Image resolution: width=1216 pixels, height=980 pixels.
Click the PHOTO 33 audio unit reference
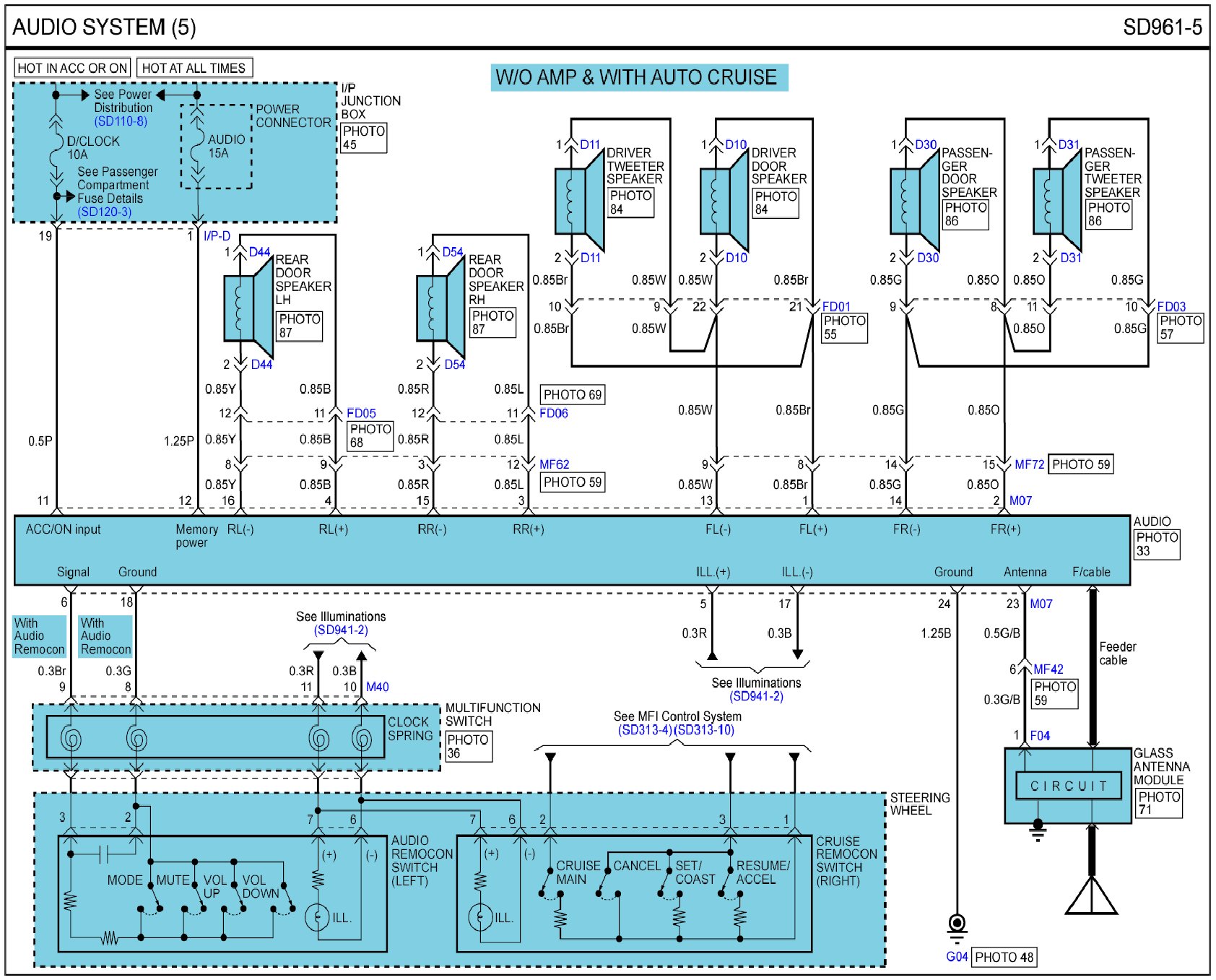(1156, 545)
